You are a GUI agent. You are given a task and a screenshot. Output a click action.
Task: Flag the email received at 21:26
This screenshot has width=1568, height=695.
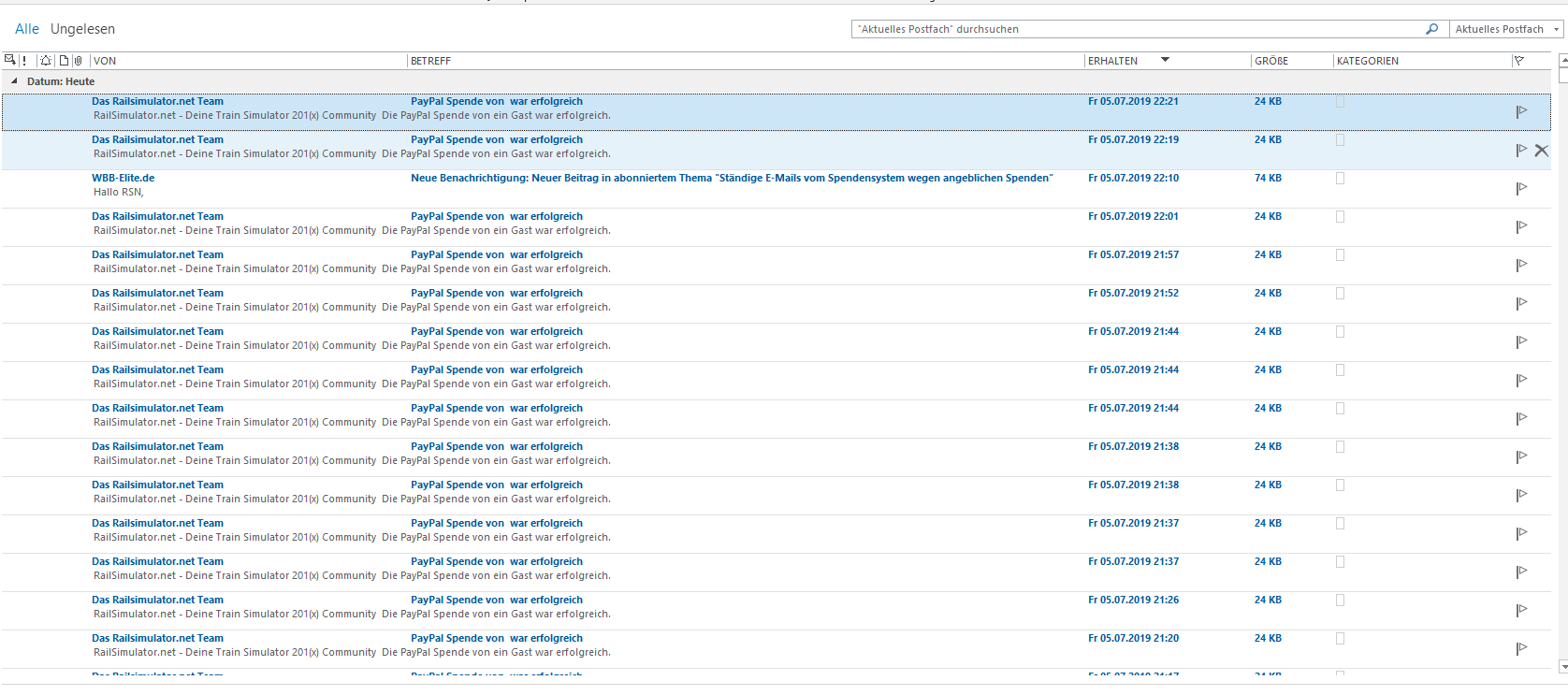pyautogui.click(x=1521, y=610)
